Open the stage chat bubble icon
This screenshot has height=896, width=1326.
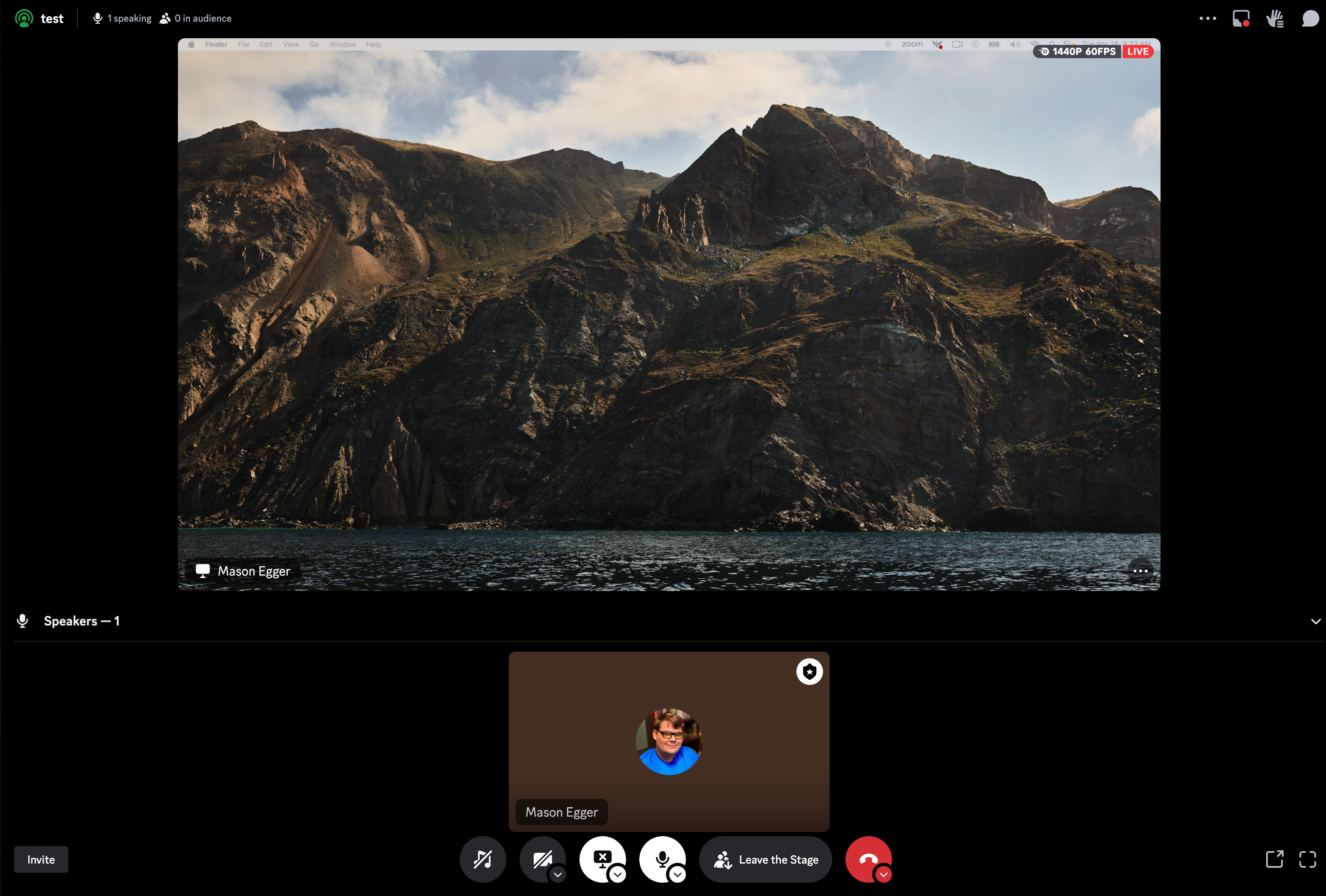[1310, 18]
